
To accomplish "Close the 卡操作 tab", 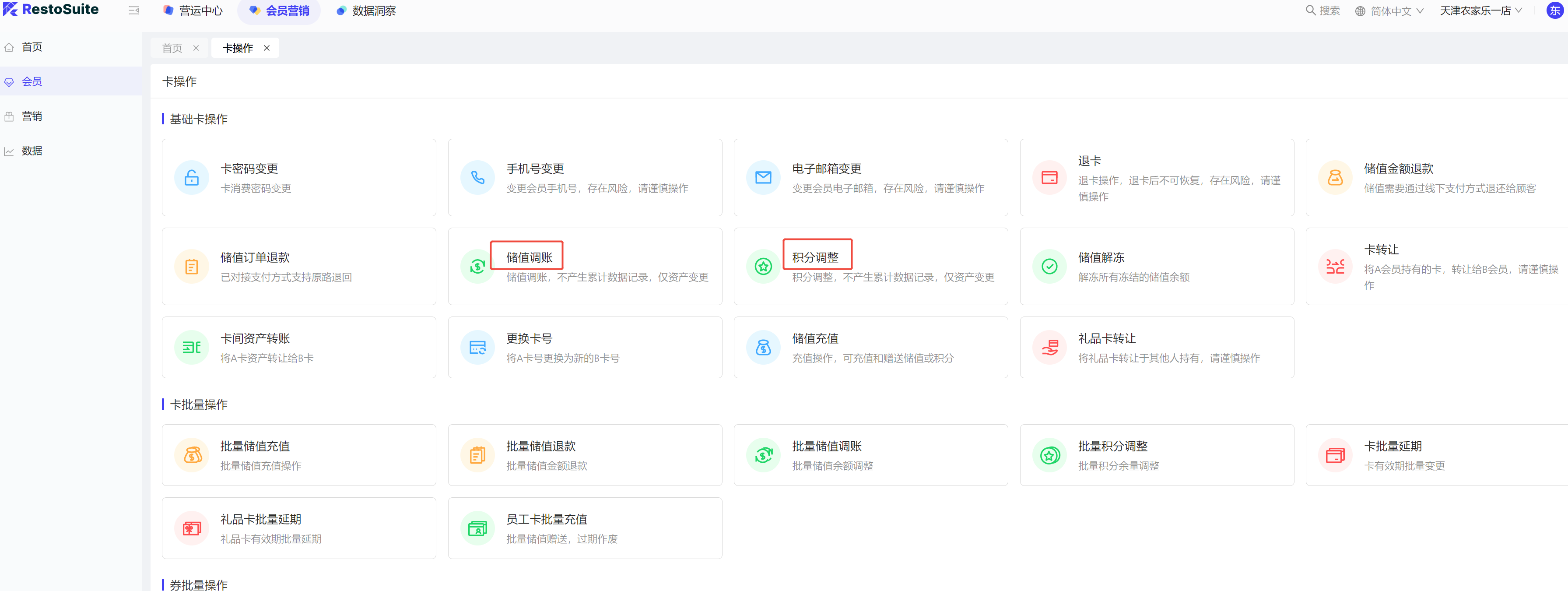I will pyautogui.click(x=267, y=48).
